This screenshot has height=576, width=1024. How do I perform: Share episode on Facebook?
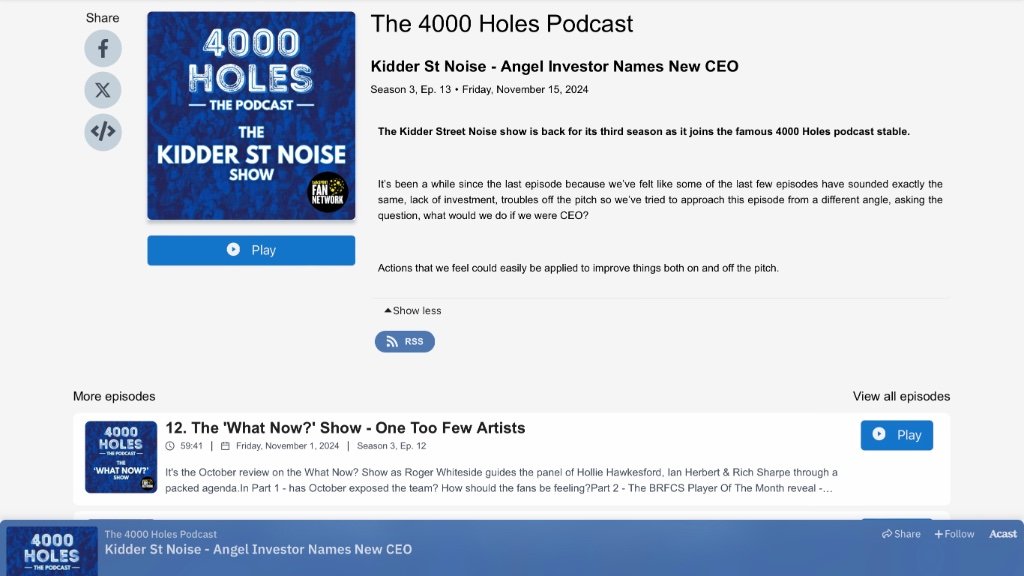click(103, 48)
